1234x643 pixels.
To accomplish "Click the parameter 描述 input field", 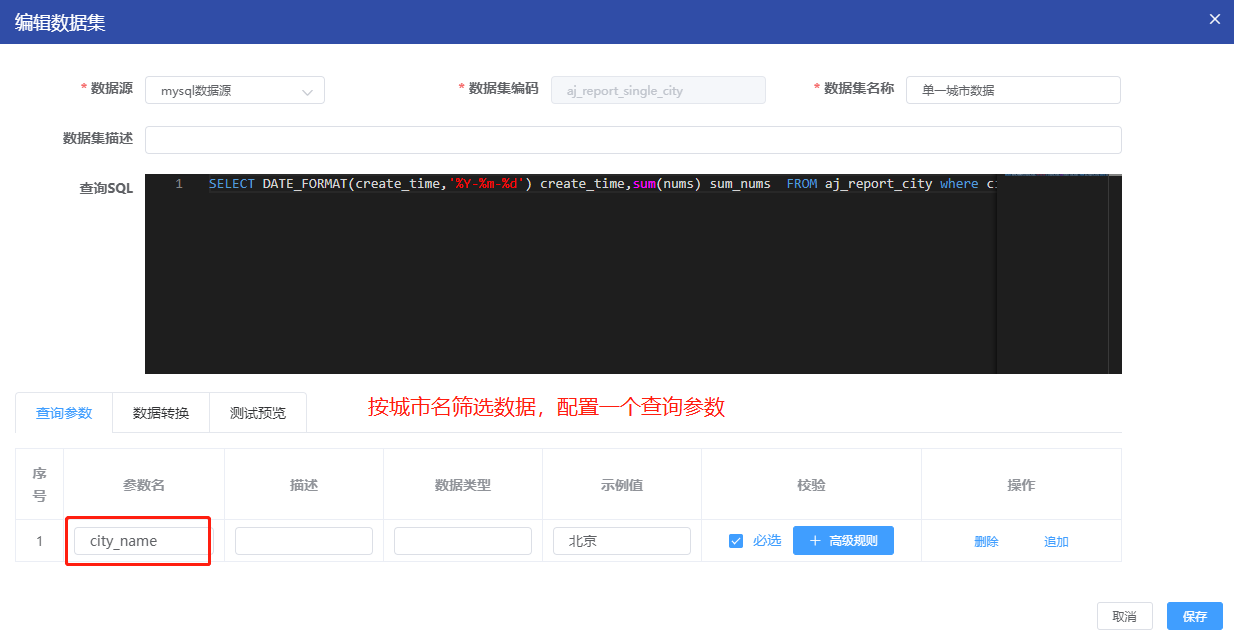I will pyautogui.click(x=303, y=541).
